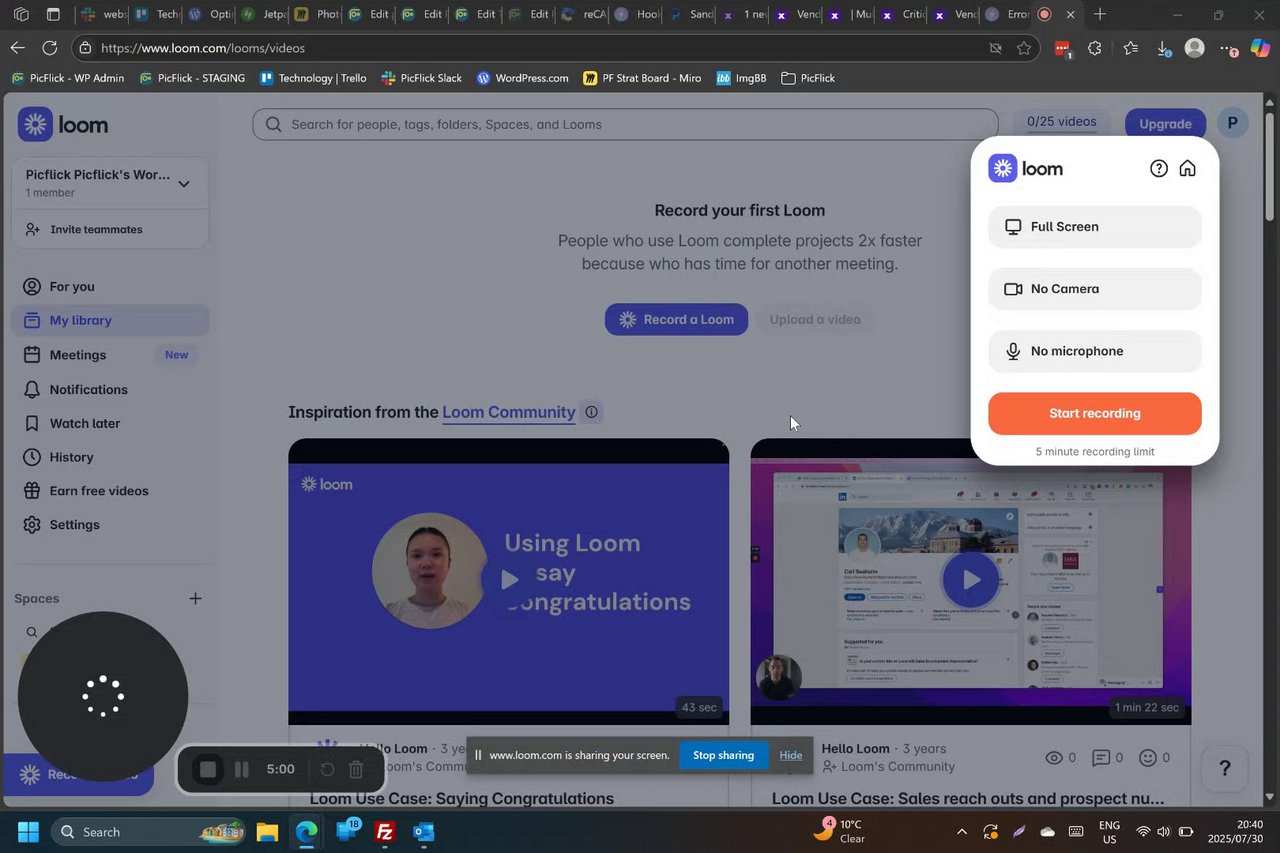
Task: Expand the Picflick workspace switcher
Action: click(x=110, y=183)
